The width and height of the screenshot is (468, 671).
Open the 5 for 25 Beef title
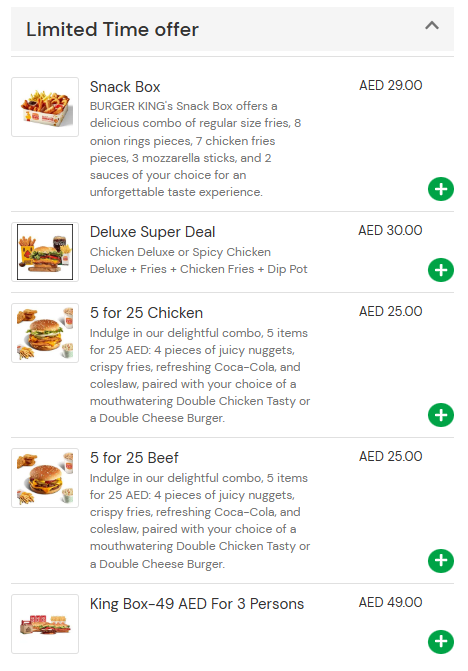[134, 458]
